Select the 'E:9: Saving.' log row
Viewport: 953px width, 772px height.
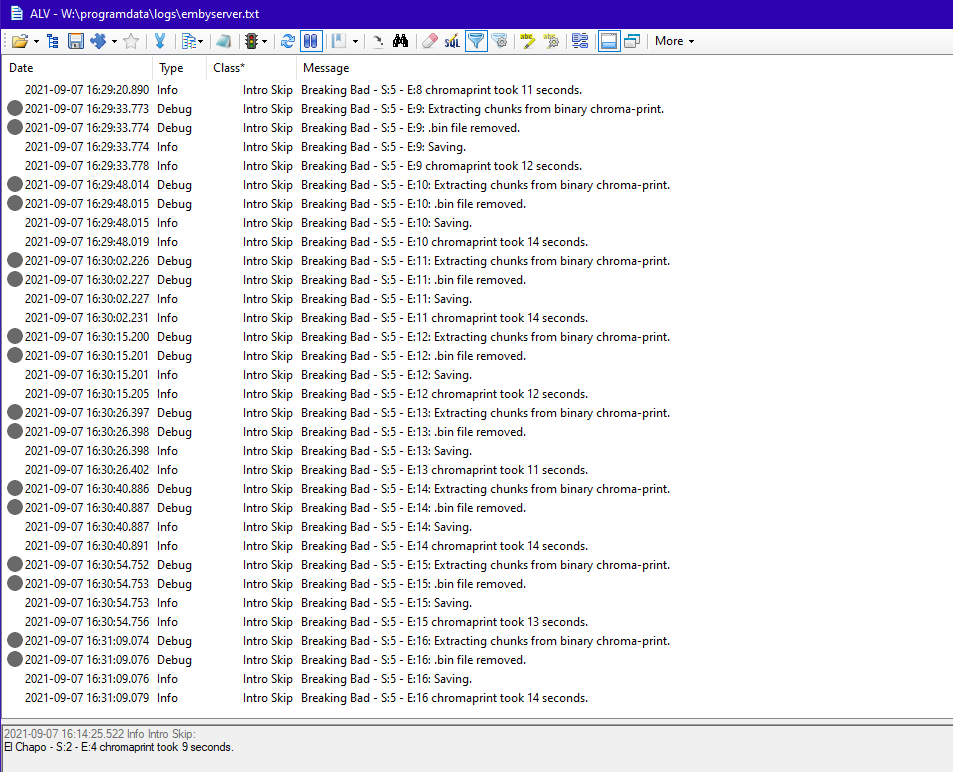click(x=476, y=147)
